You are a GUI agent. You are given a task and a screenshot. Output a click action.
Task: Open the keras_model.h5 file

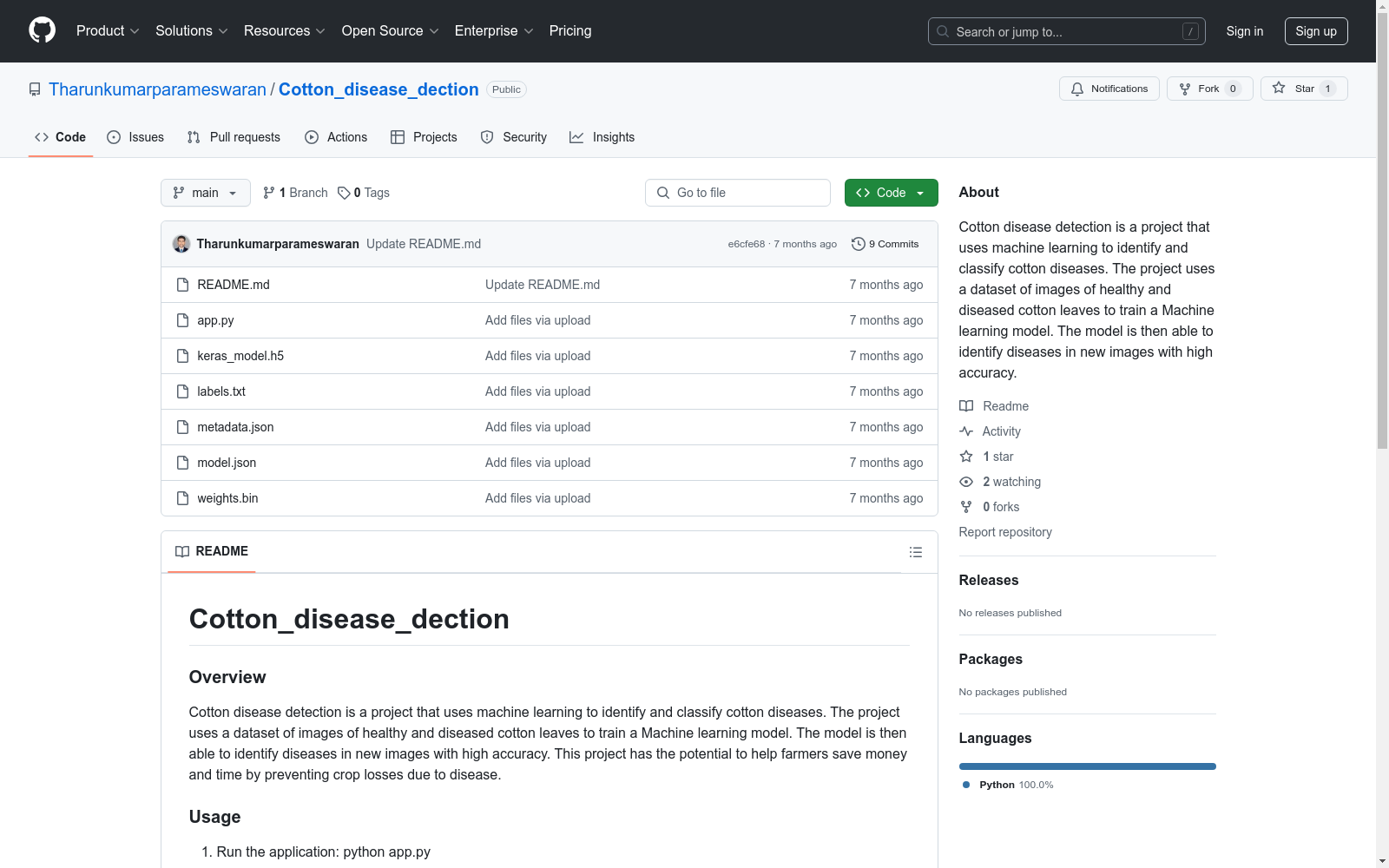240,356
